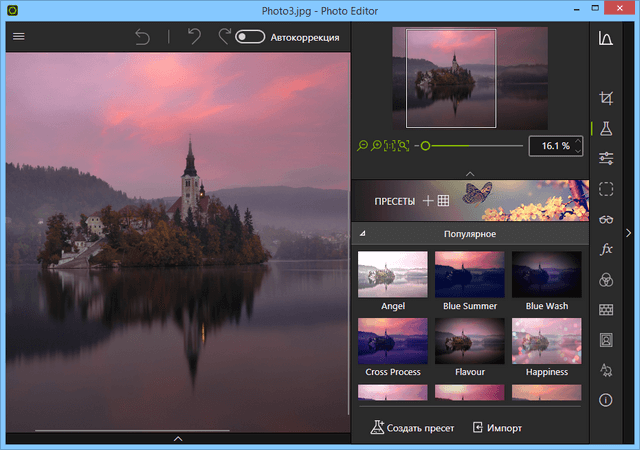Select the dashed selection tool icon
This screenshot has height=450, width=640.
[x=605, y=189]
